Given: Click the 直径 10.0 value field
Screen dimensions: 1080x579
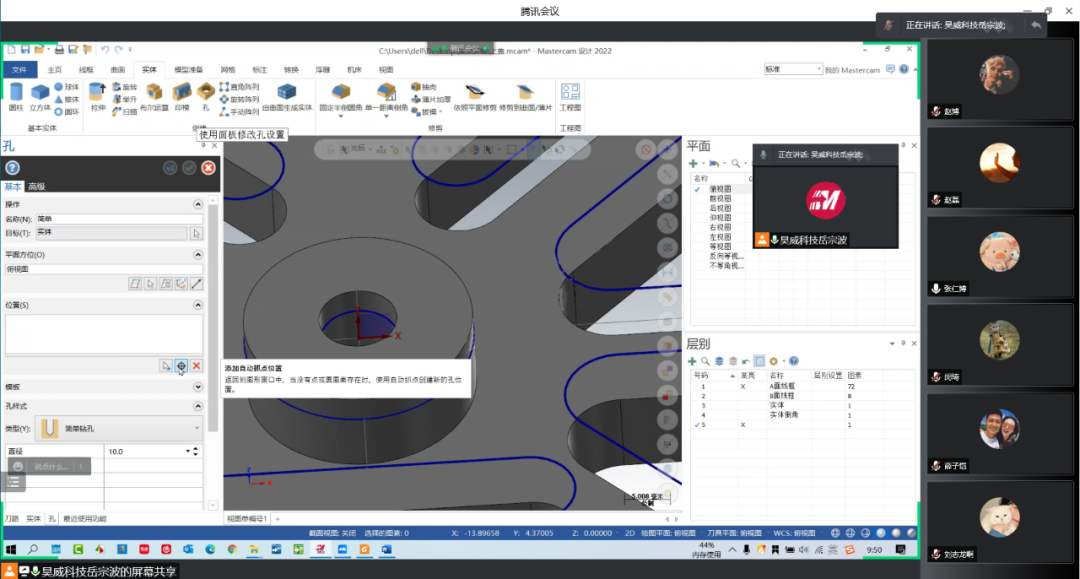Looking at the screenshot, I should click(144, 452).
